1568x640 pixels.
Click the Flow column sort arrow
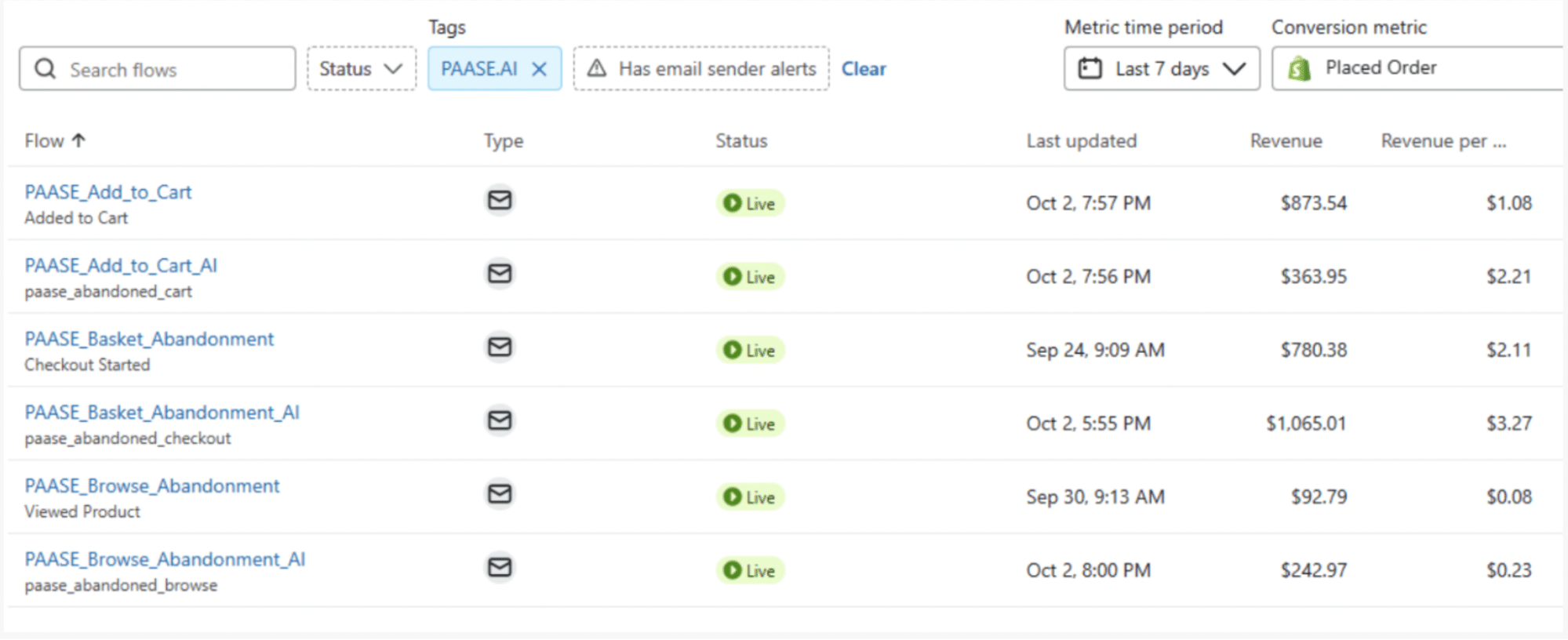point(78,140)
